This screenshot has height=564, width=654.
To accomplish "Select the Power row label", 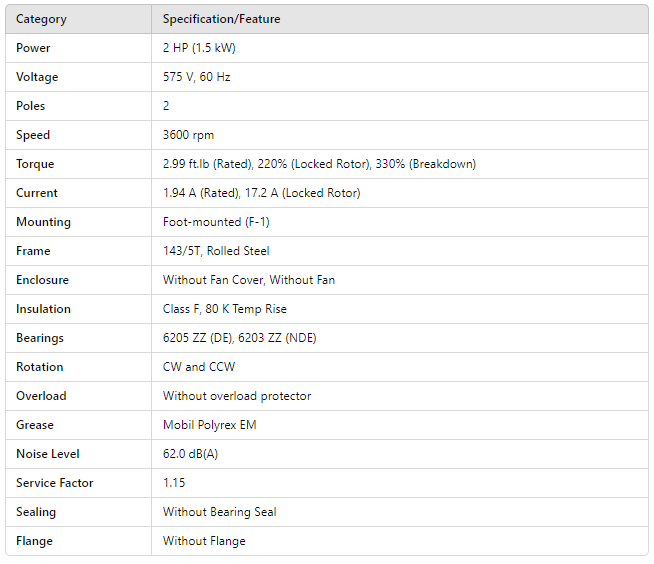I will (x=33, y=48).
